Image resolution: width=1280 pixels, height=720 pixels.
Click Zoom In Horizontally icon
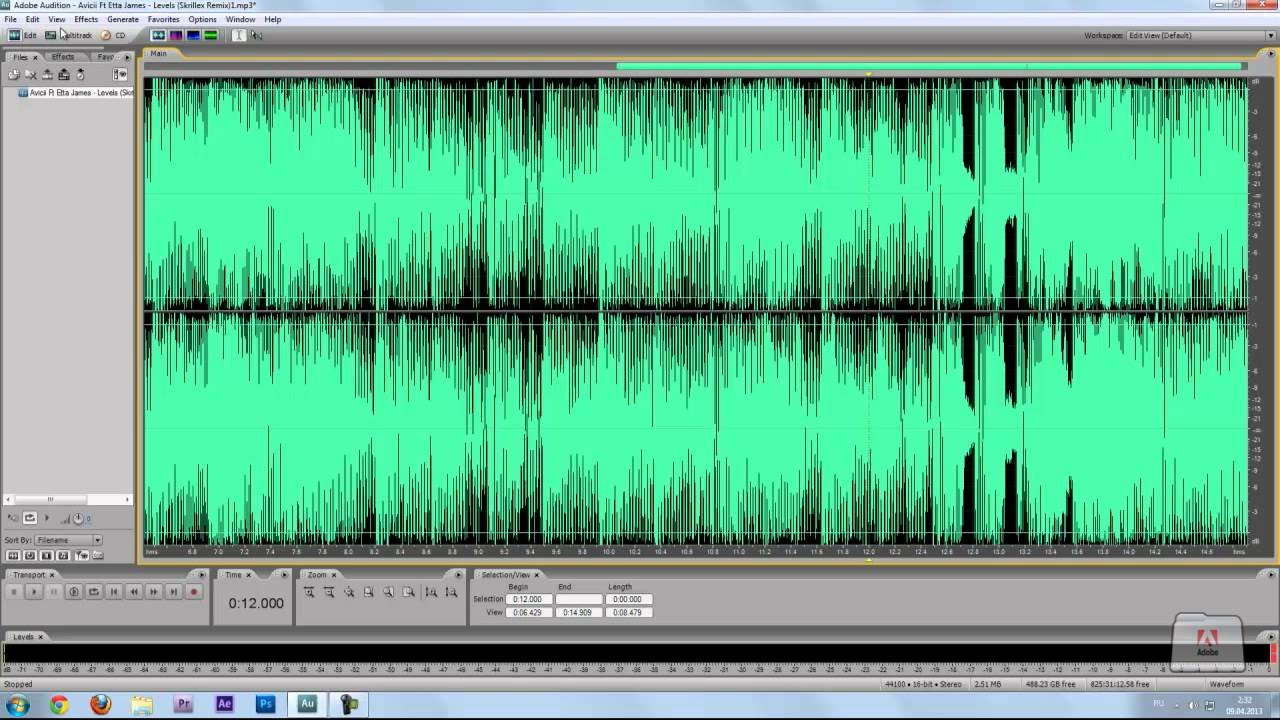(309, 592)
